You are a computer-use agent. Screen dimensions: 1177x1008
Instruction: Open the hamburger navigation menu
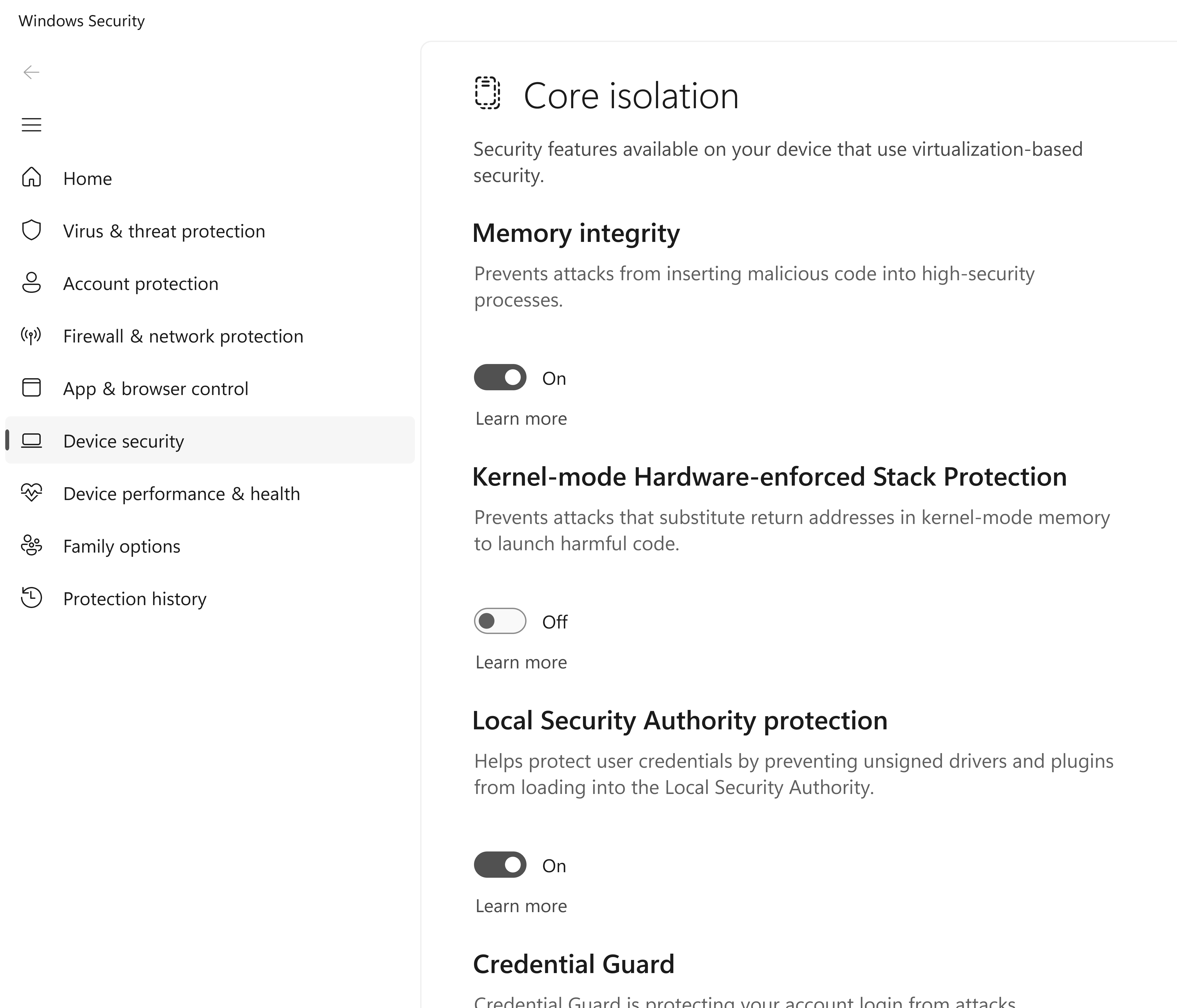coord(31,124)
